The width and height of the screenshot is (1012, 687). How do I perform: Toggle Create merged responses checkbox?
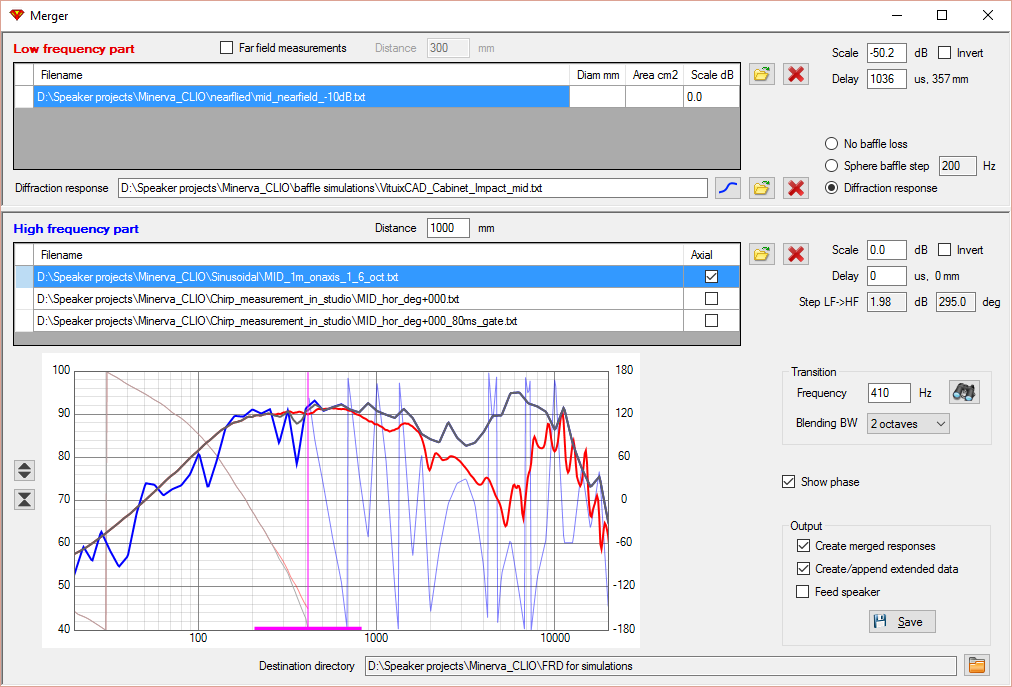click(x=804, y=546)
